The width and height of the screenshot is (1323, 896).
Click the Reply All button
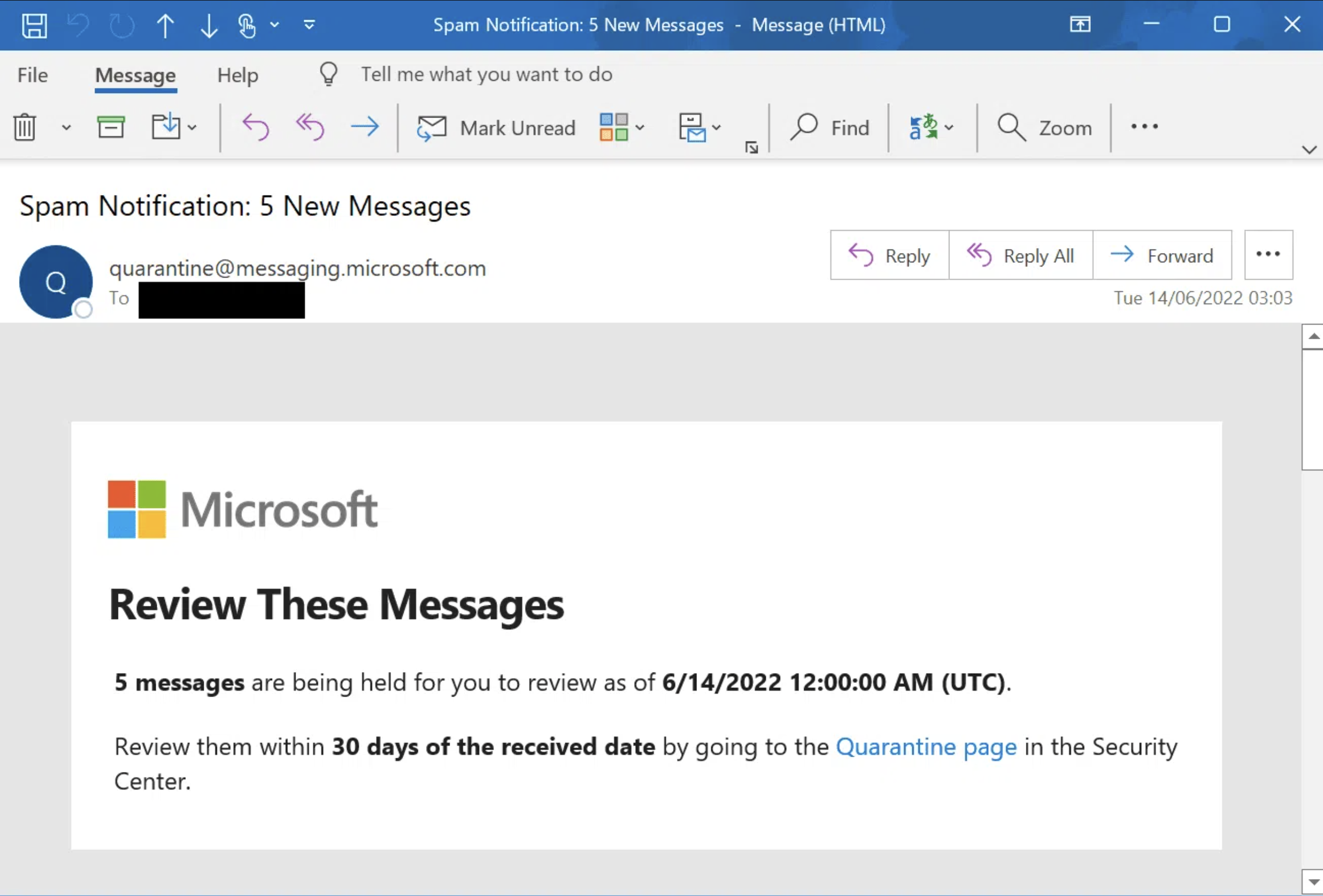[x=1022, y=255]
